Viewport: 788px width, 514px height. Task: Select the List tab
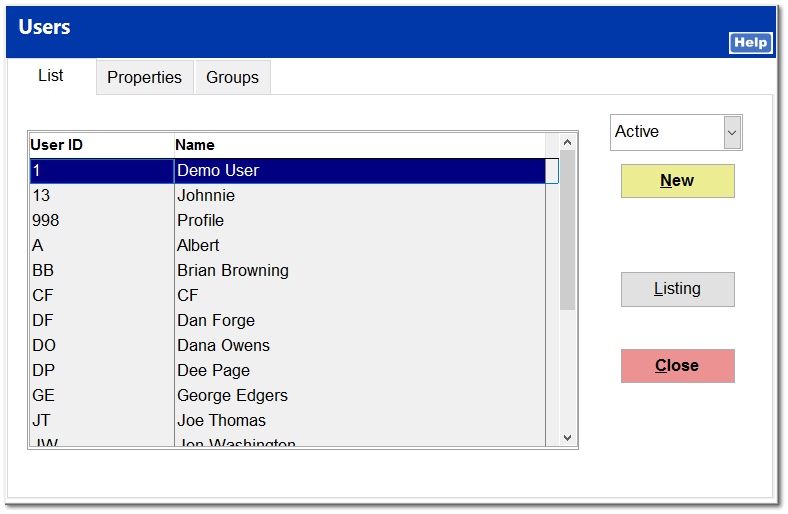(x=51, y=76)
